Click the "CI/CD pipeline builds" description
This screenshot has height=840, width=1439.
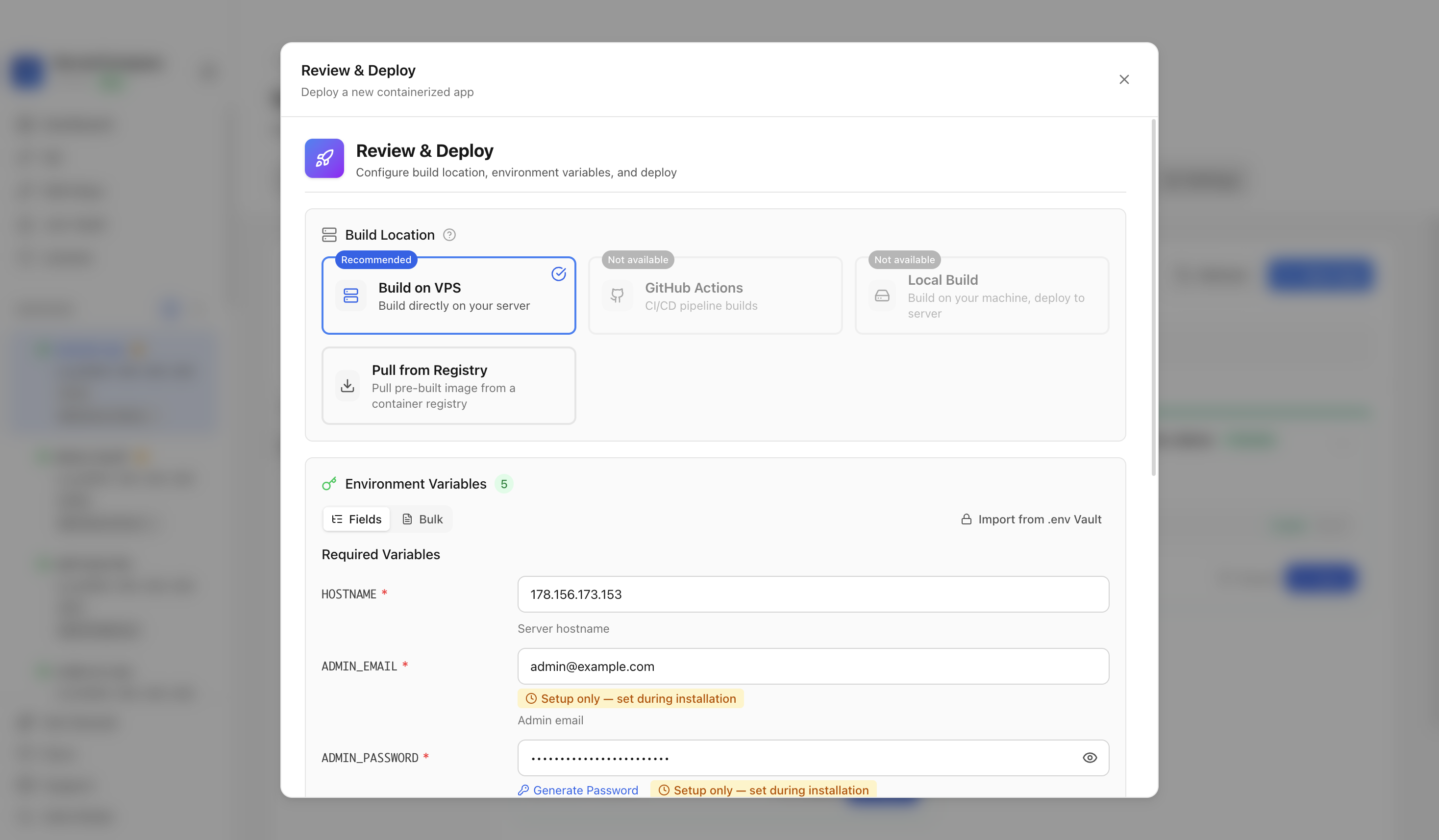[701, 305]
